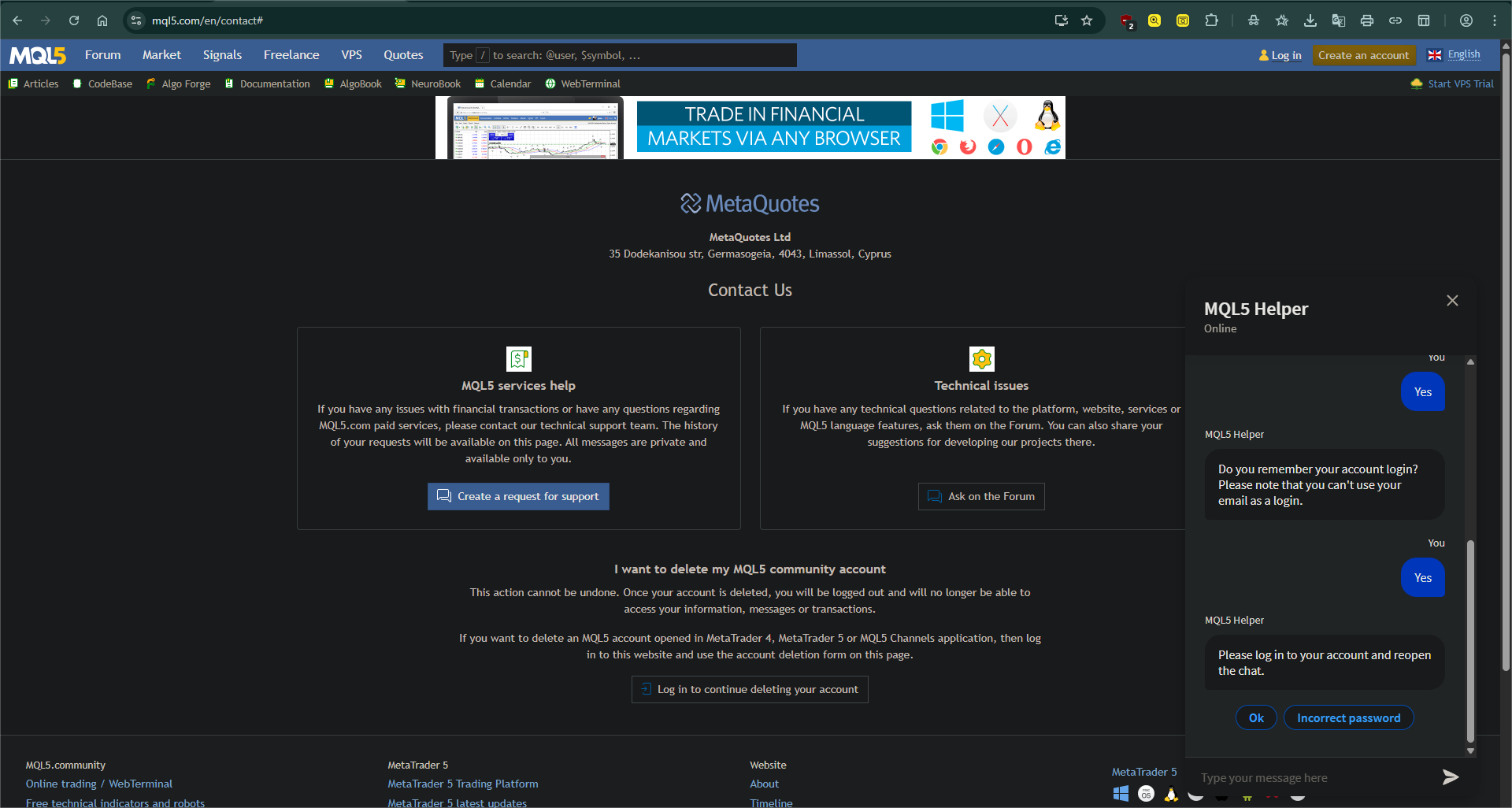Click site information icon in address bar
Image resolution: width=1512 pixels, height=808 pixels.
point(136,20)
